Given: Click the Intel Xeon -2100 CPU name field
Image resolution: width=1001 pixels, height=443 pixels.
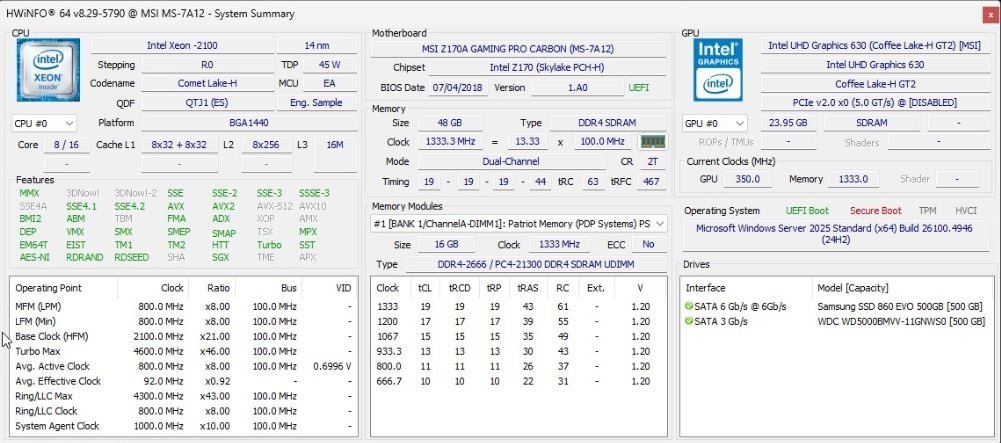Looking at the screenshot, I should point(181,46).
